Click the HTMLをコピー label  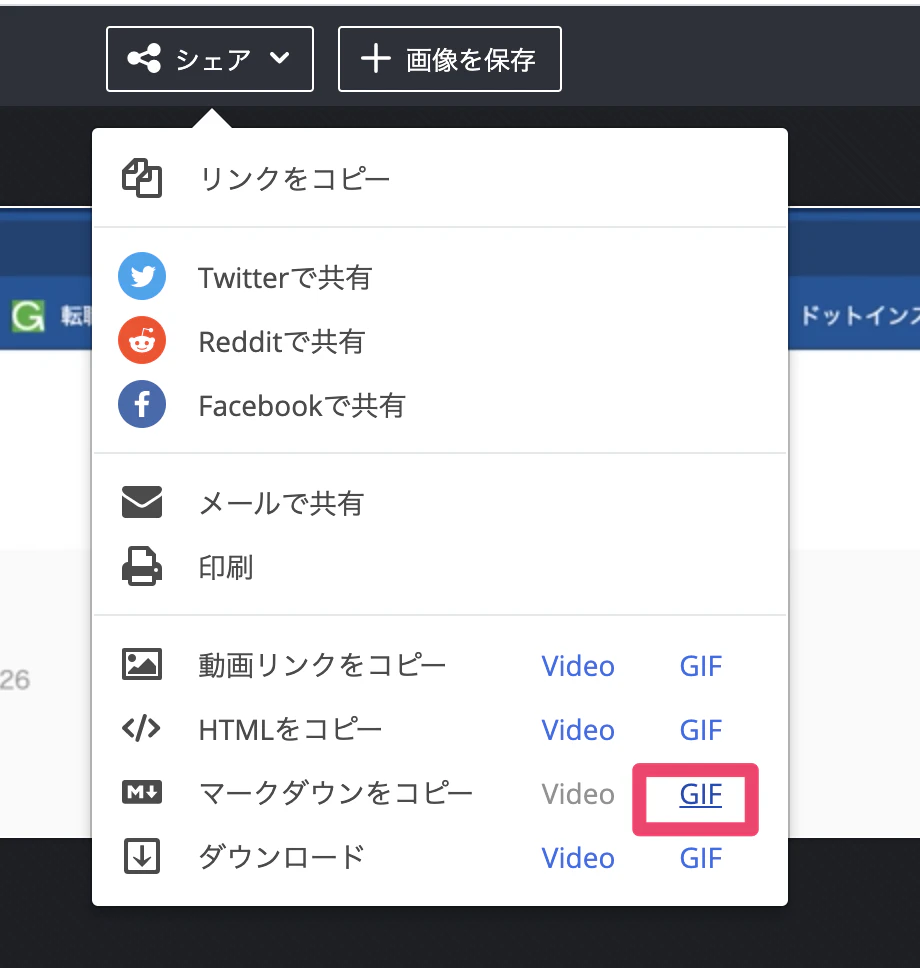pyautogui.click(x=290, y=730)
